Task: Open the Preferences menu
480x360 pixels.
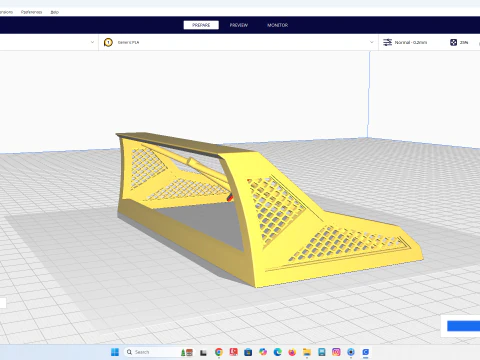Action: pos(31,12)
